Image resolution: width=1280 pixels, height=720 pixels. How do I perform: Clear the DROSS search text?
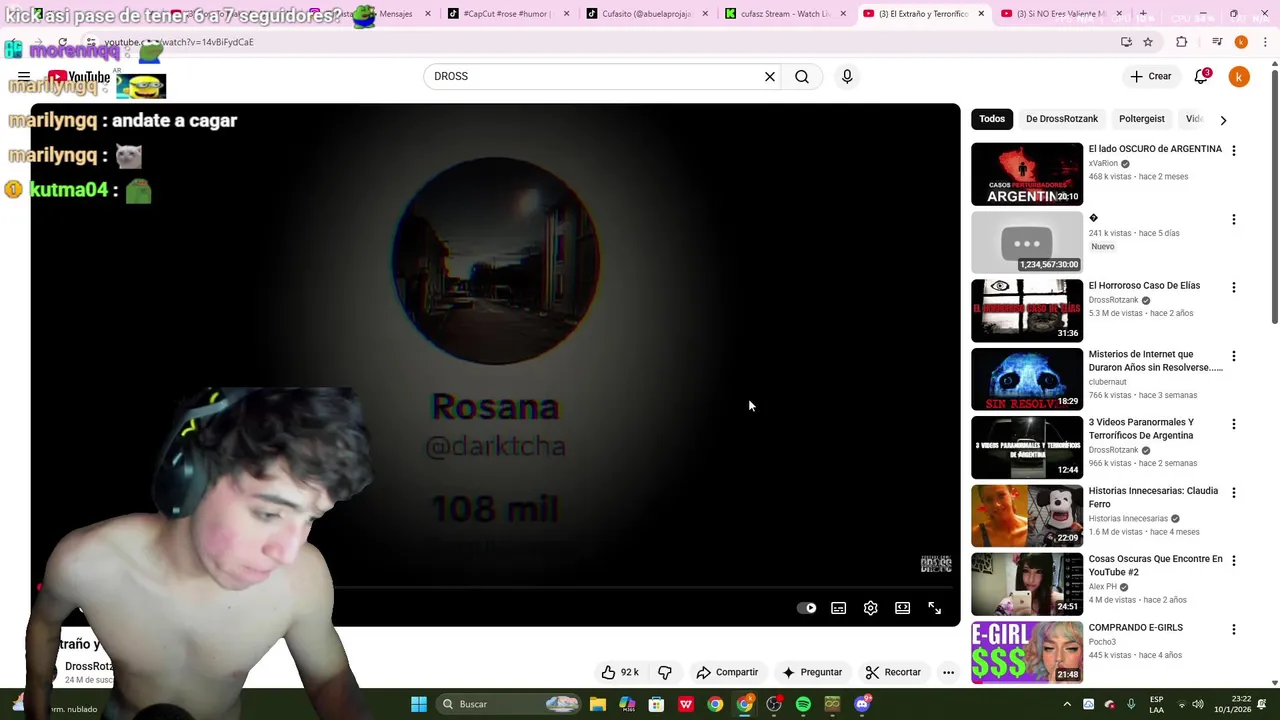(x=770, y=76)
